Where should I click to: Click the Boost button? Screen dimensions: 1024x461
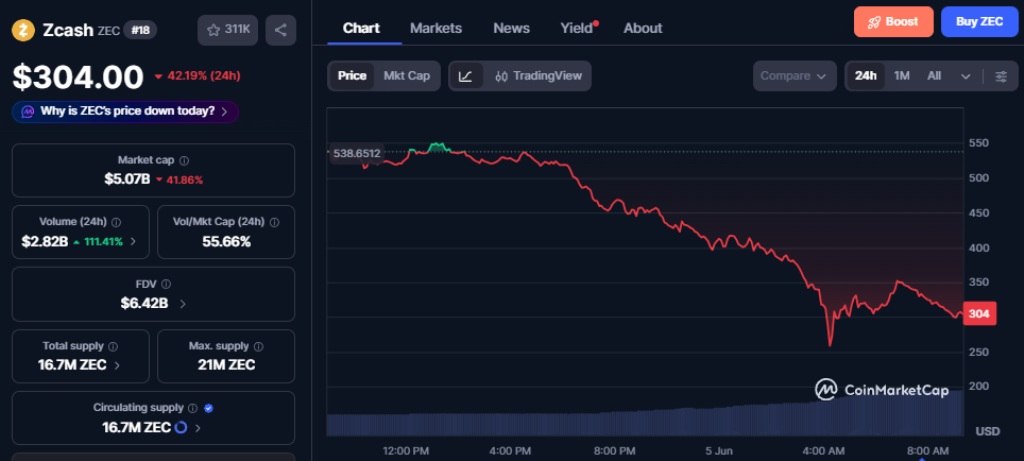(893, 22)
